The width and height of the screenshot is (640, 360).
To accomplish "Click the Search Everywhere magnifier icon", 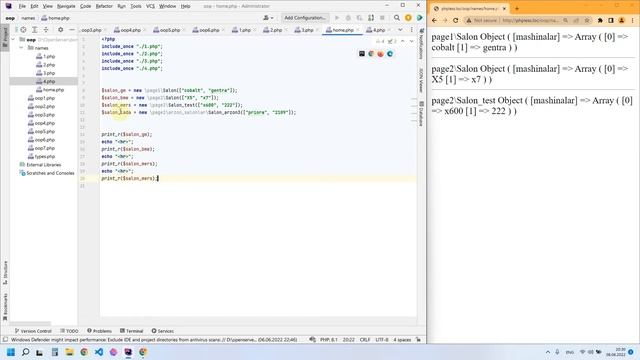I will (x=397, y=18).
